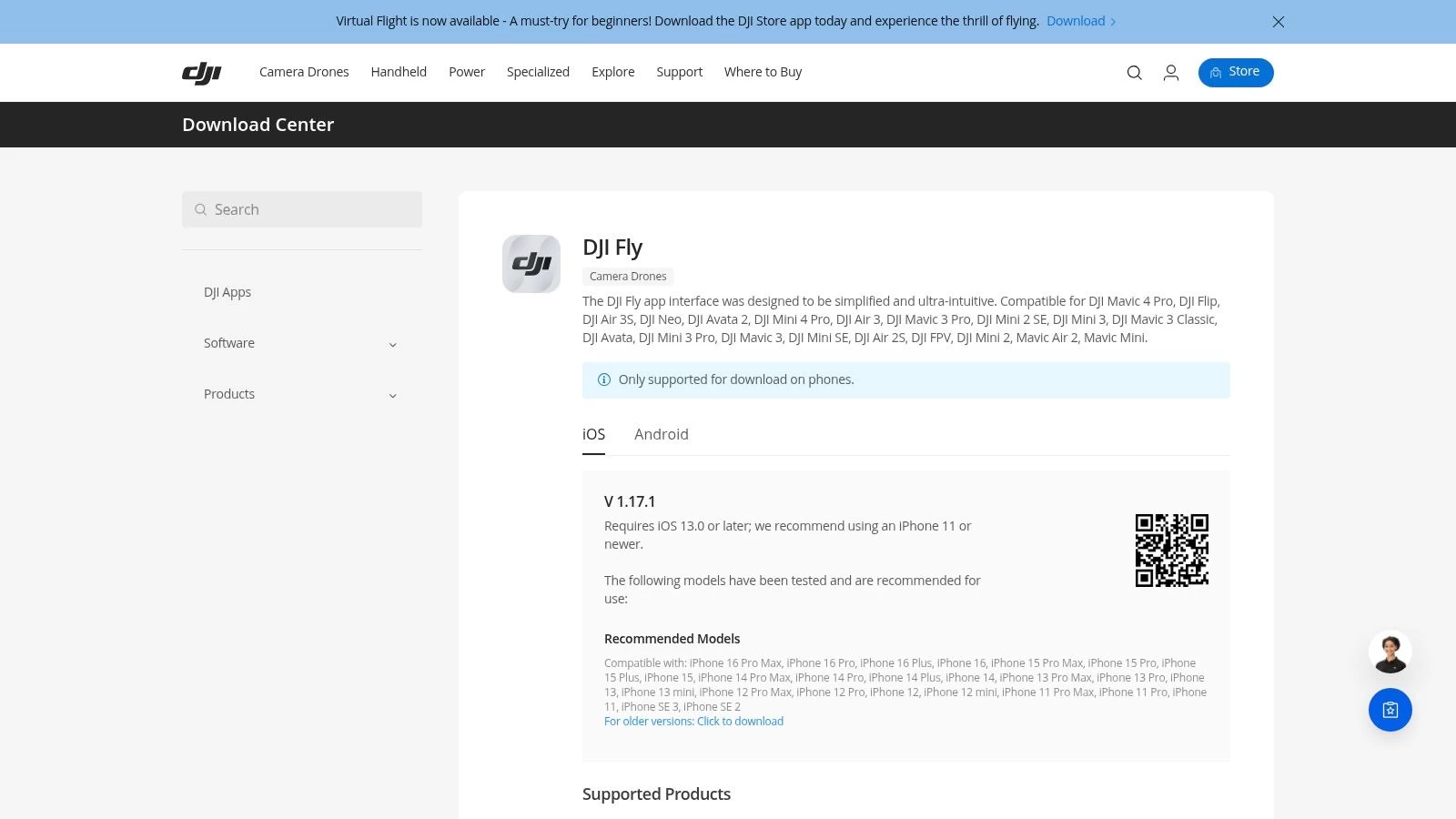Open the Explore menu
The image size is (1456, 819).
[x=613, y=72]
